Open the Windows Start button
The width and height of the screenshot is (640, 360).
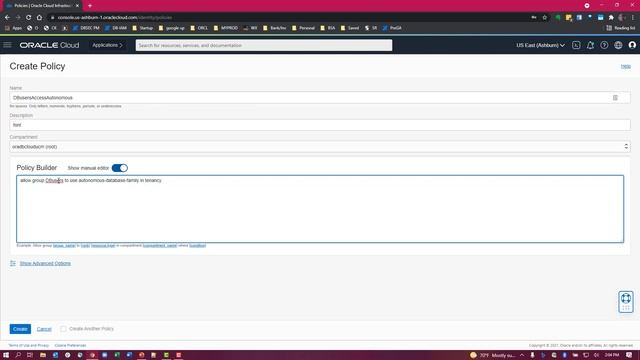click(x=6, y=355)
